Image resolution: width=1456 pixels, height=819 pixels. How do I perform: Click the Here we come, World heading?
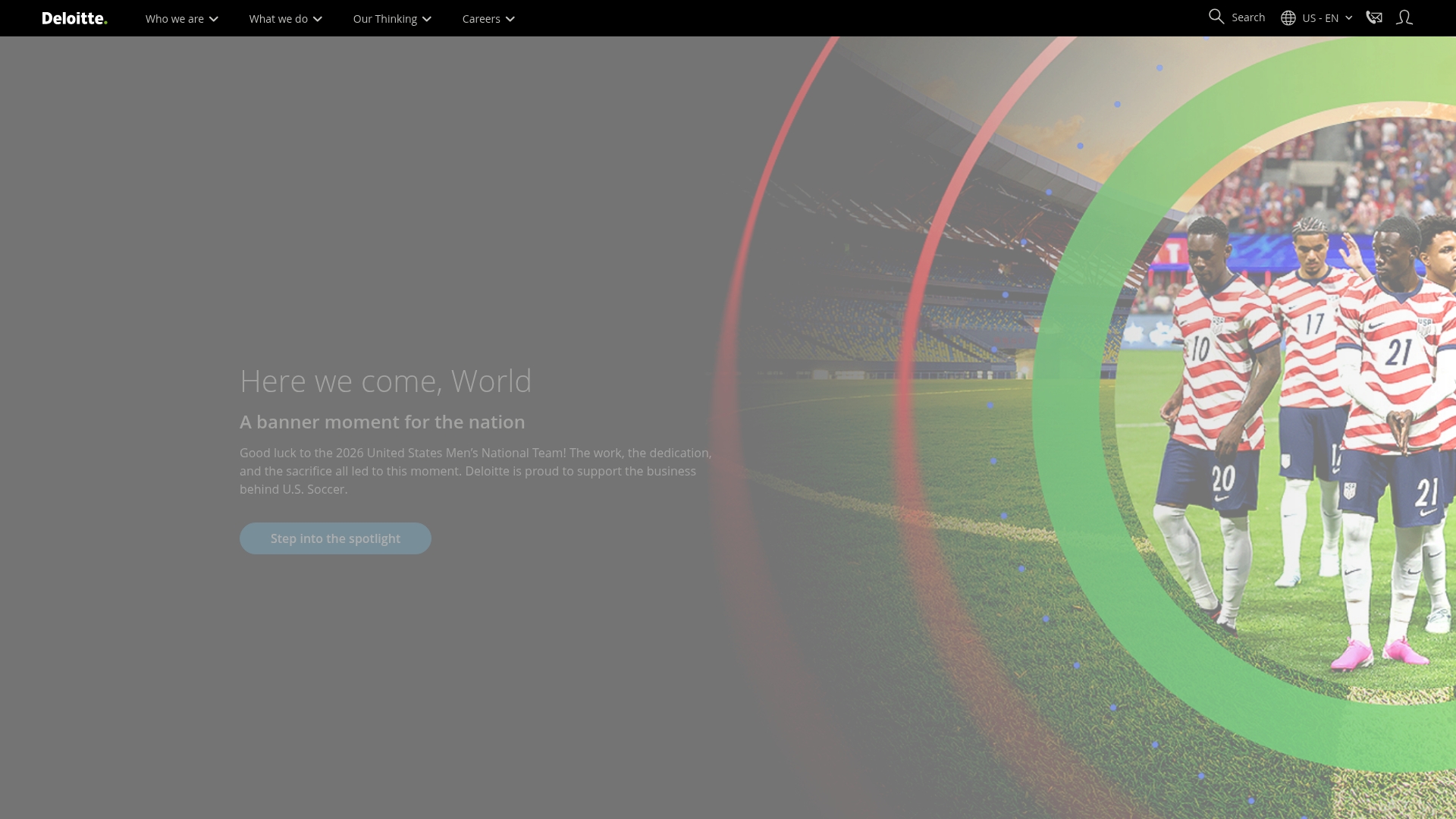coord(386,381)
